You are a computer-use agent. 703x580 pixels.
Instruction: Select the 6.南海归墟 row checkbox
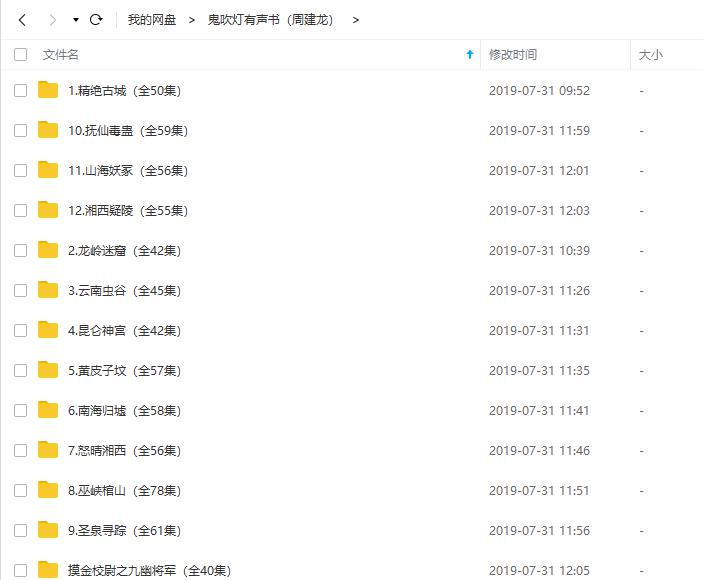click(x=21, y=411)
